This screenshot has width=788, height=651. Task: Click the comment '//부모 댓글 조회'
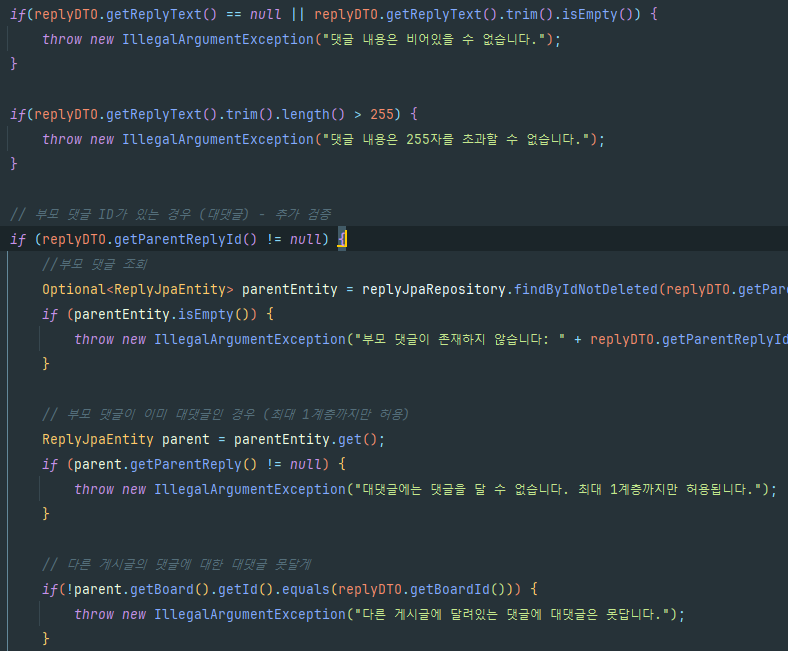pyautogui.click(x=94, y=264)
